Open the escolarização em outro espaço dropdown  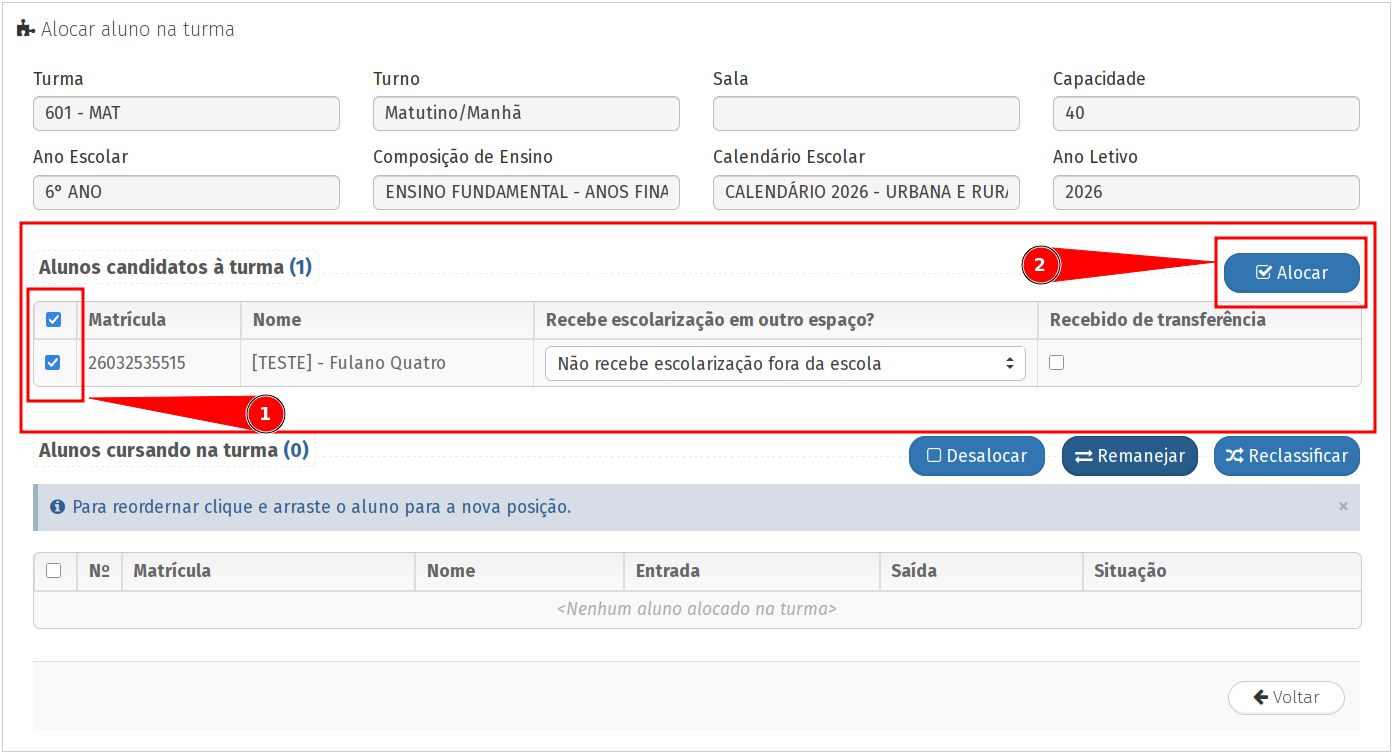click(785, 364)
